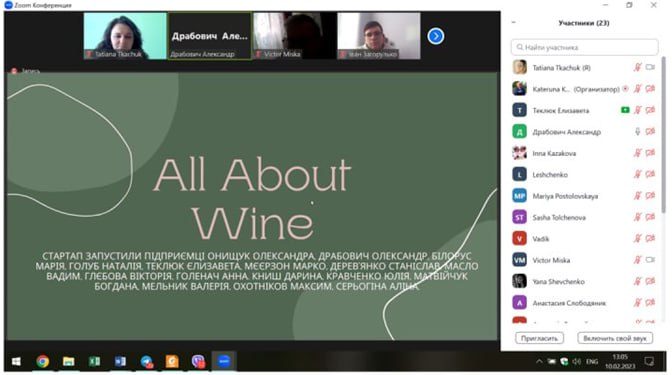Viewport: 672px width, 375px height.
Task: Open Word from the taskbar
Action: coord(120,361)
